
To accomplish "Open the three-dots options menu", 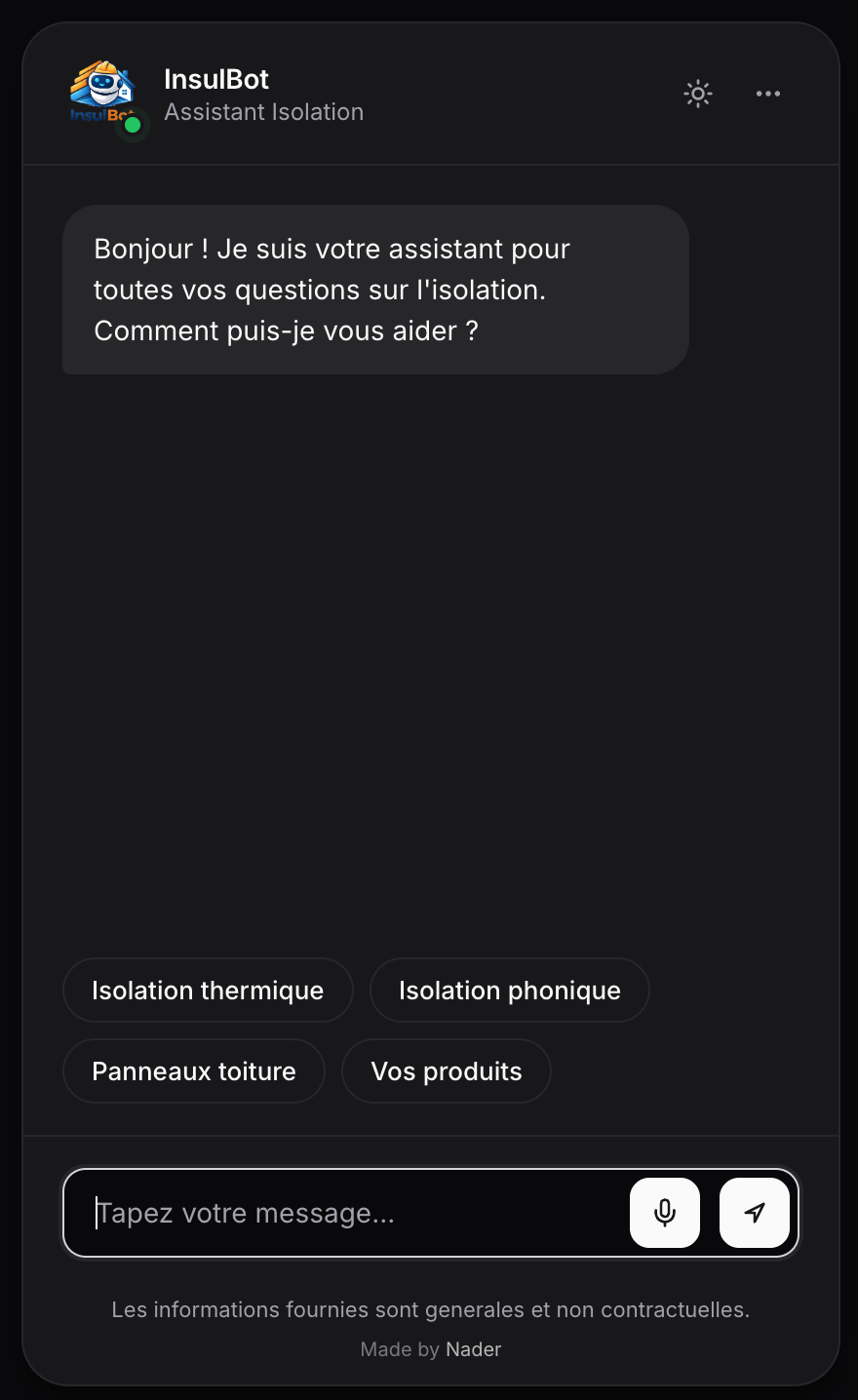I will click(768, 94).
